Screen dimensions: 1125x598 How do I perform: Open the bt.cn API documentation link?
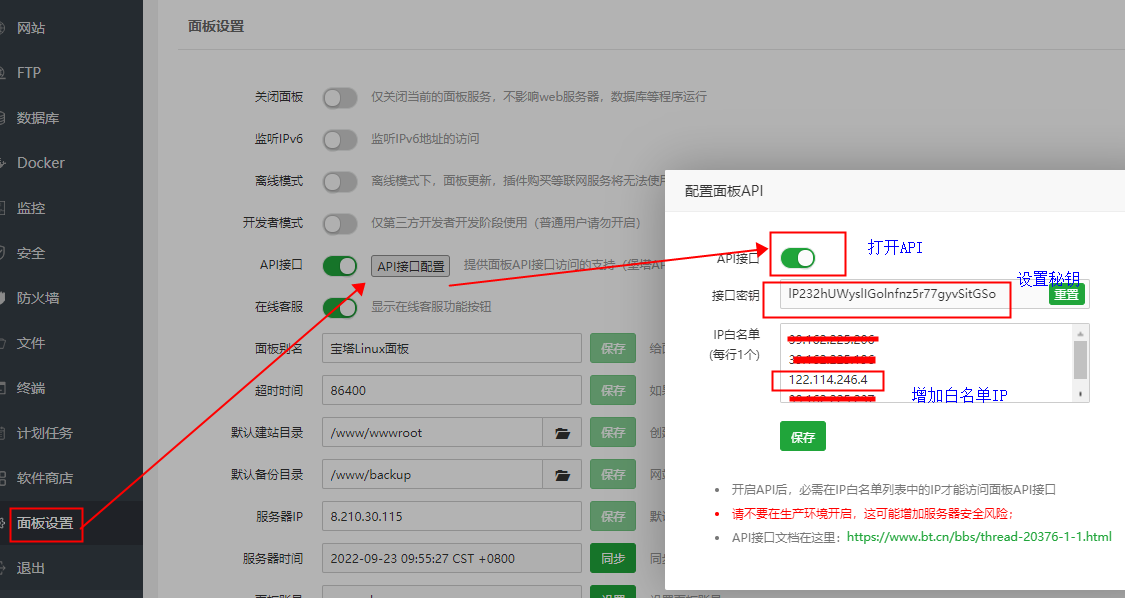pyautogui.click(x=979, y=536)
